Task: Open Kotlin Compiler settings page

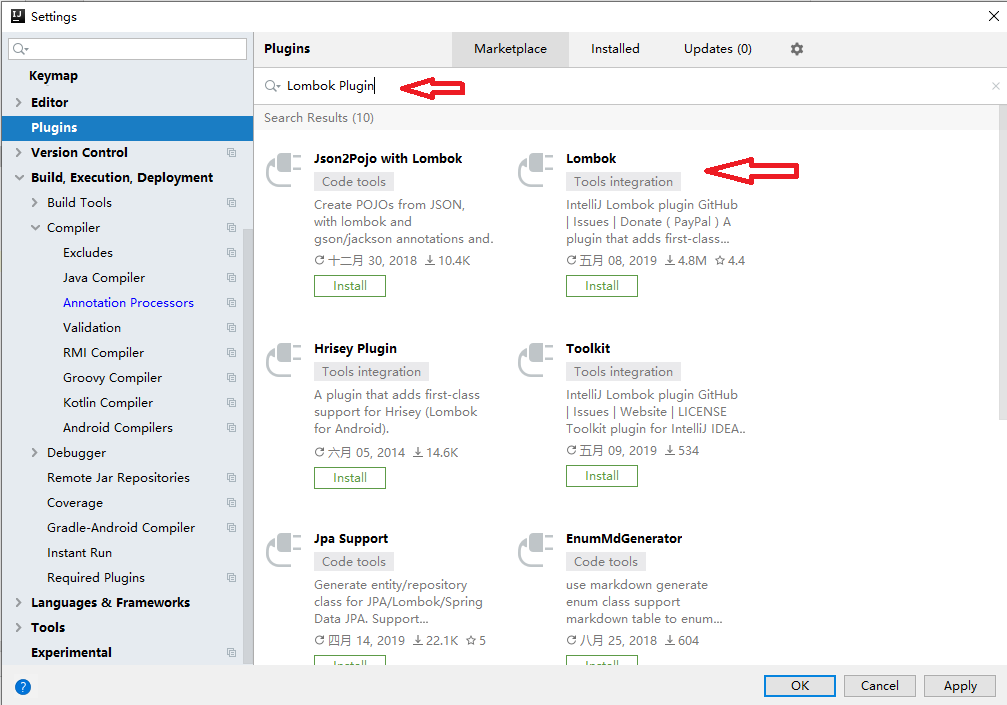Action: [x=108, y=403]
